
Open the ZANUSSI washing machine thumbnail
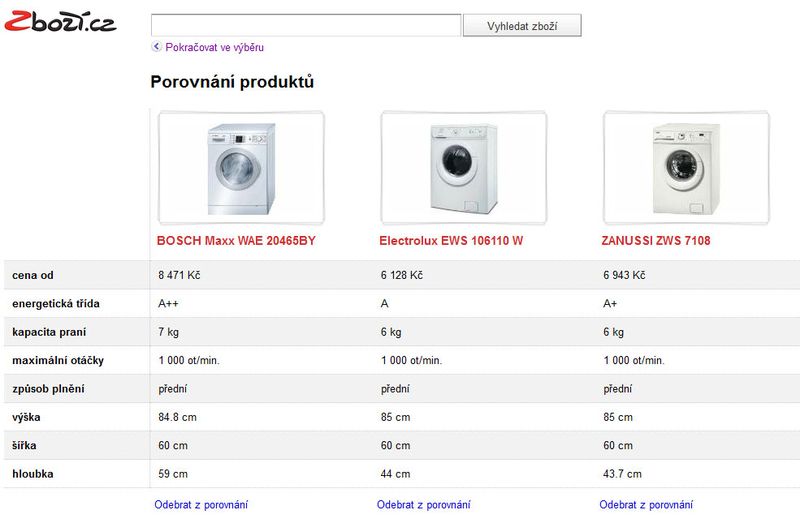pyautogui.click(x=686, y=168)
